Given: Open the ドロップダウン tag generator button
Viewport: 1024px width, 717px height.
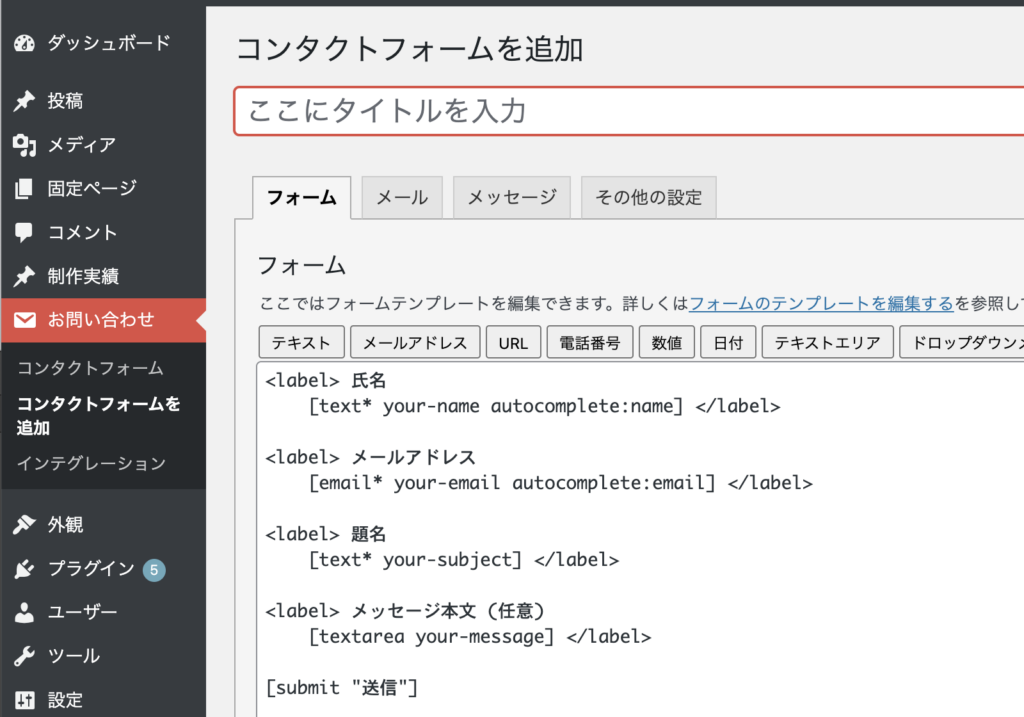Looking at the screenshot, I should click(961, 342).
